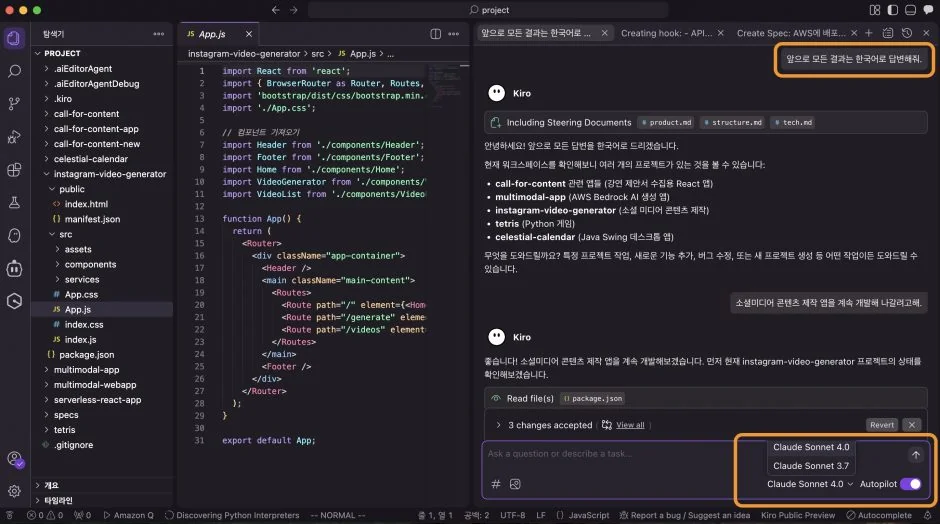This screenshot has height=524, width=940.
Task: Send the chat message with arrow button
Action: [x=915, y=455]
